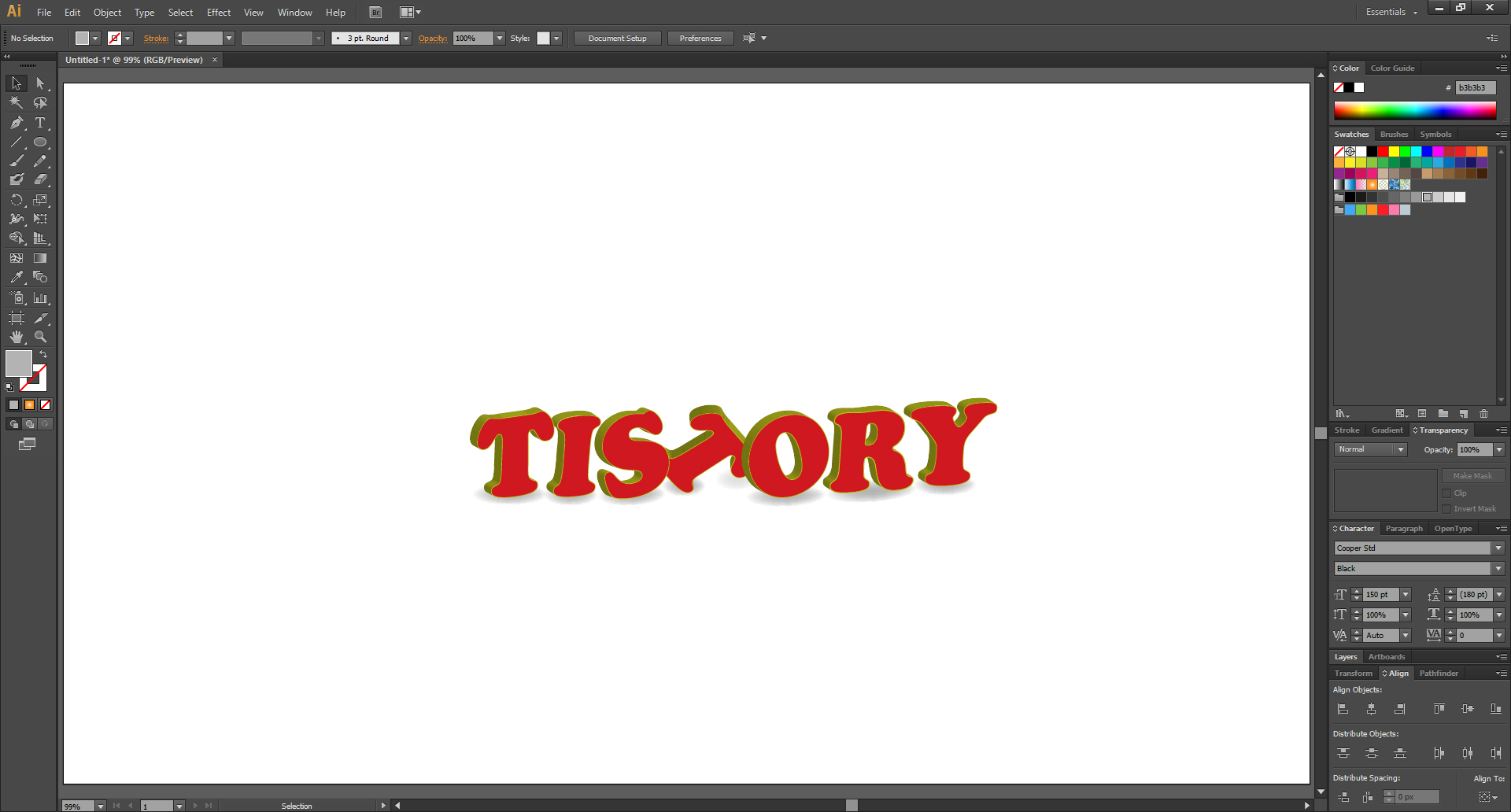Select the Ellipse tool

coord(40,142)
